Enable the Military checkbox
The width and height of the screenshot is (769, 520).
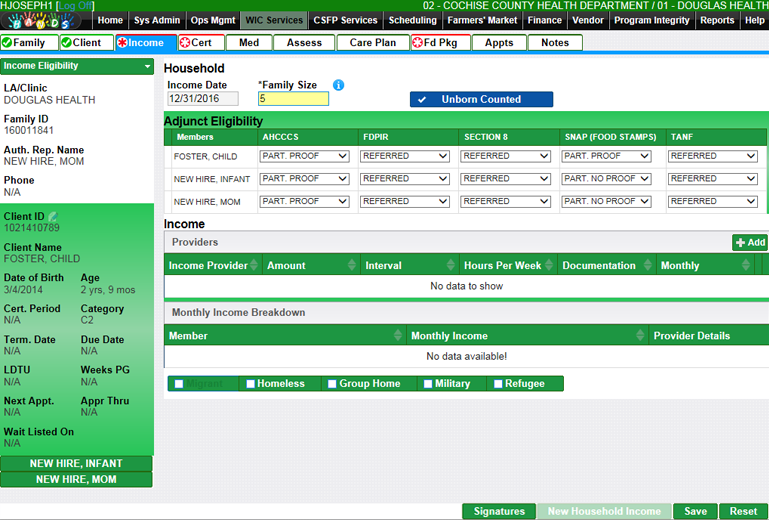pos(428,384)
